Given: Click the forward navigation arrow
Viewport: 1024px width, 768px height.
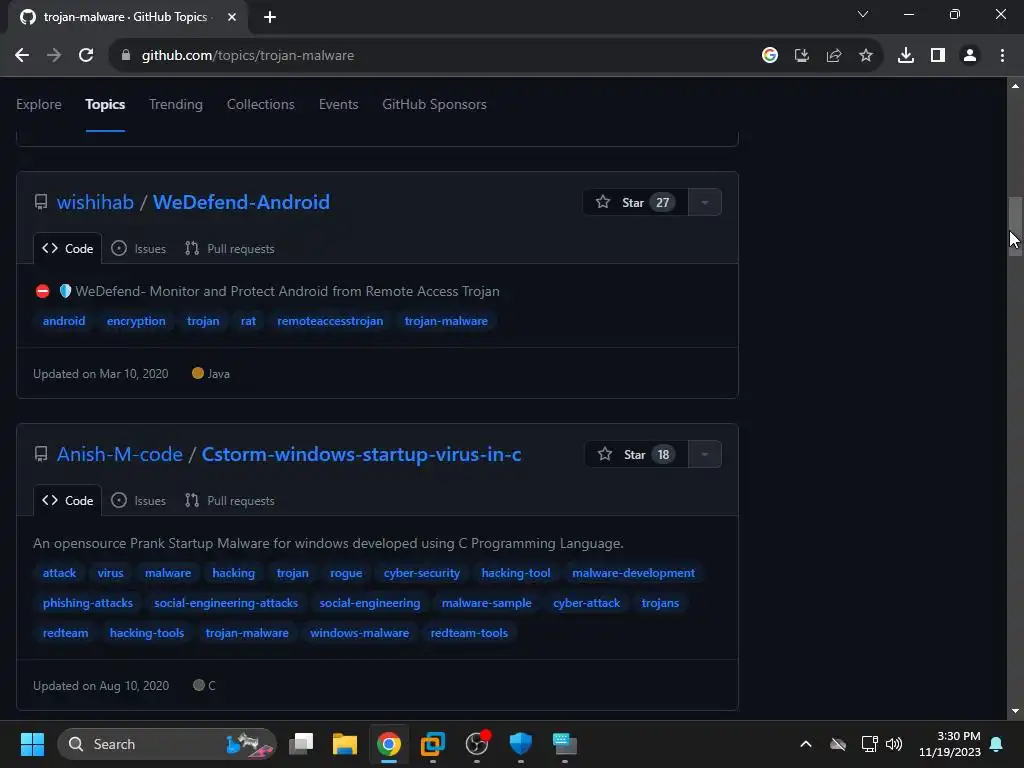Looking at the screenshot, I should [x=54, y=56].
